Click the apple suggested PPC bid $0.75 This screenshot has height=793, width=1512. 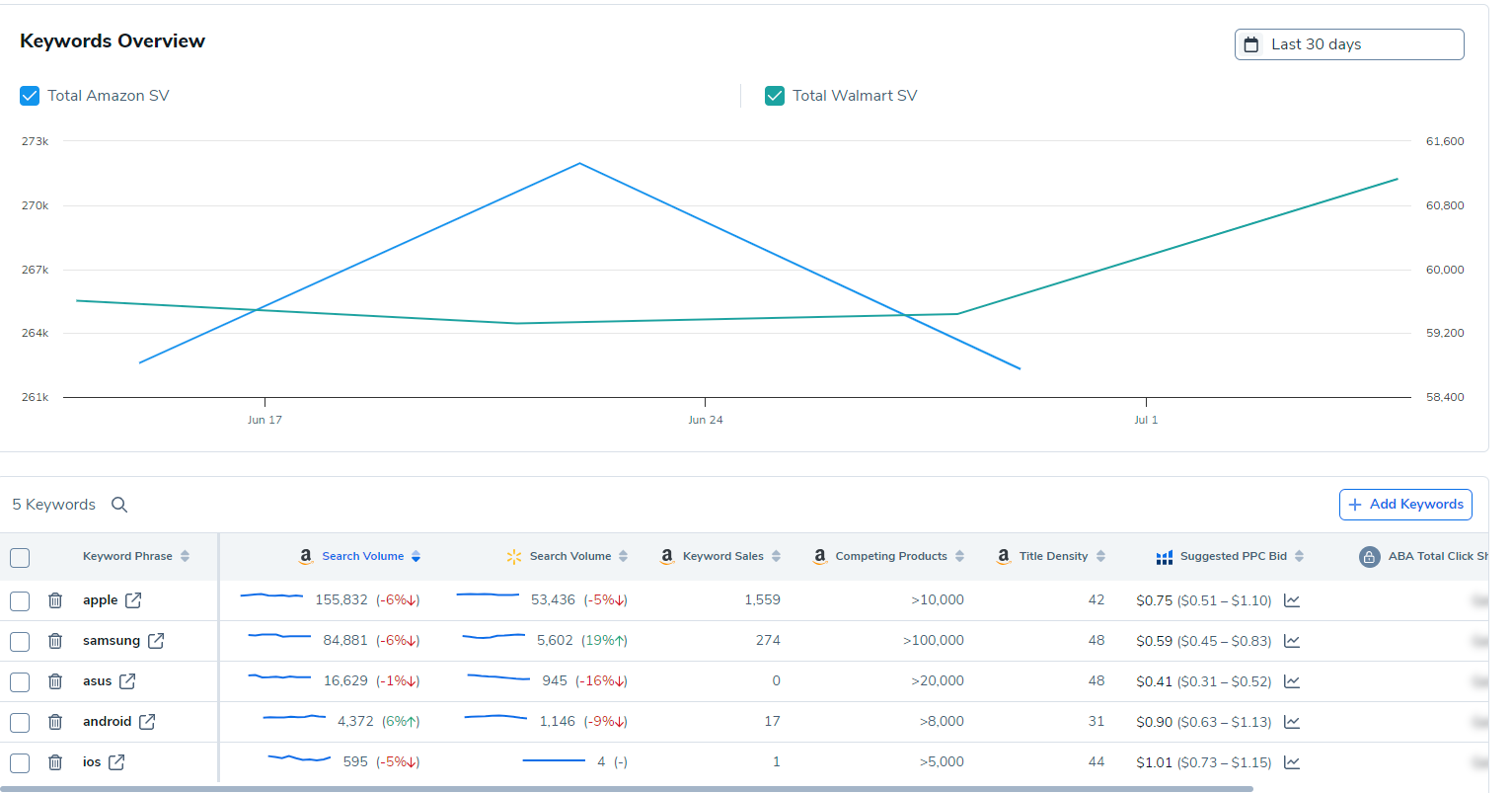click(x=1154, y=600)
